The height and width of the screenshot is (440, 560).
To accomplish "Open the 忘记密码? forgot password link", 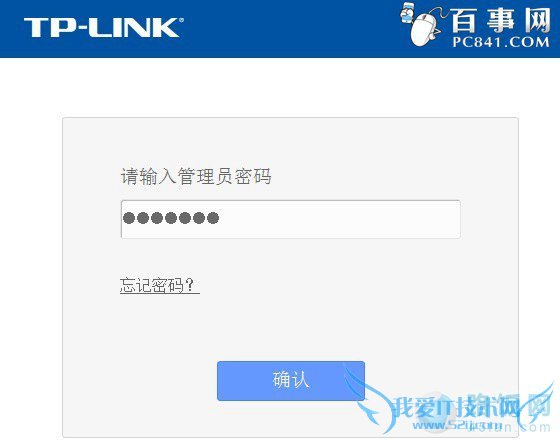I will (x=160, y=285).
